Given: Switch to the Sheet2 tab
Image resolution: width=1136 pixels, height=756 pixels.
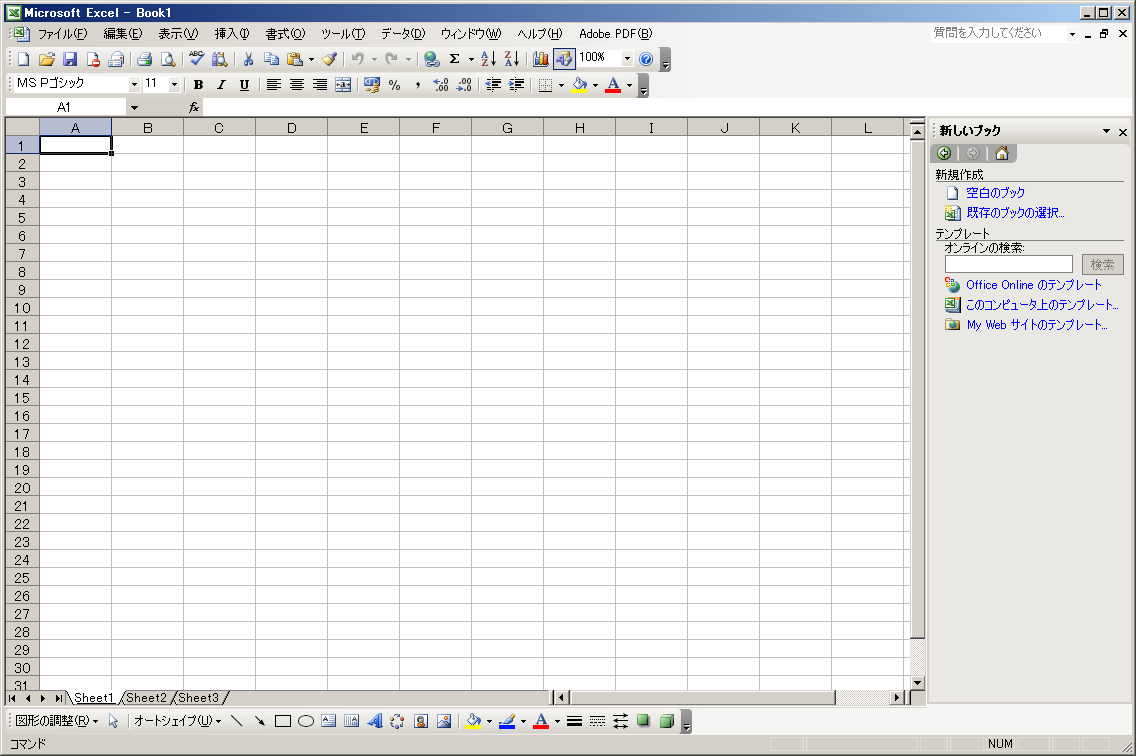Looking at the screenshot, I should click(x=146, y=698).
